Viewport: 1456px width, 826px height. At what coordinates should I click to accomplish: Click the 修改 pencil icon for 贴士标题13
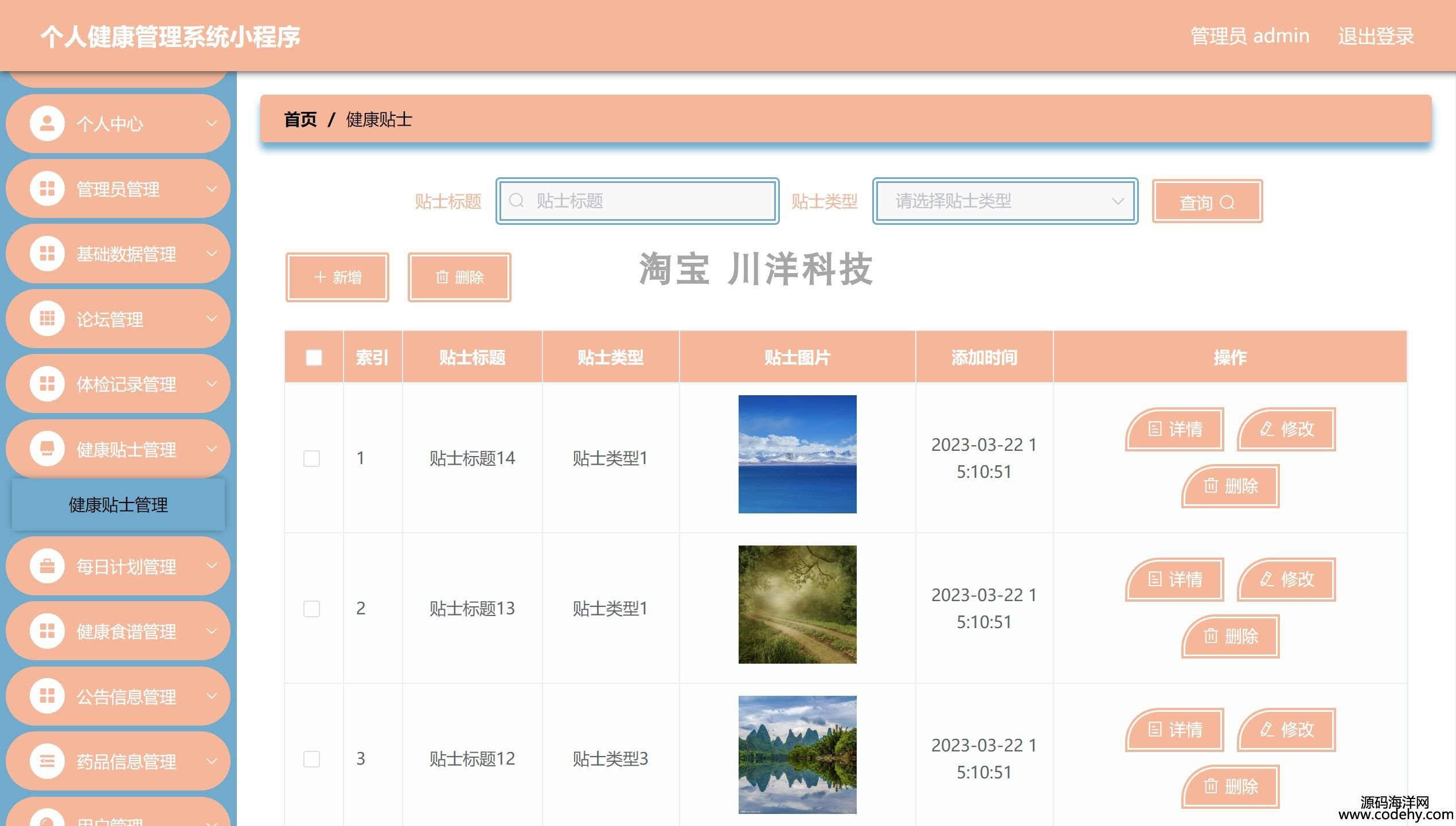coord(1266,579)
